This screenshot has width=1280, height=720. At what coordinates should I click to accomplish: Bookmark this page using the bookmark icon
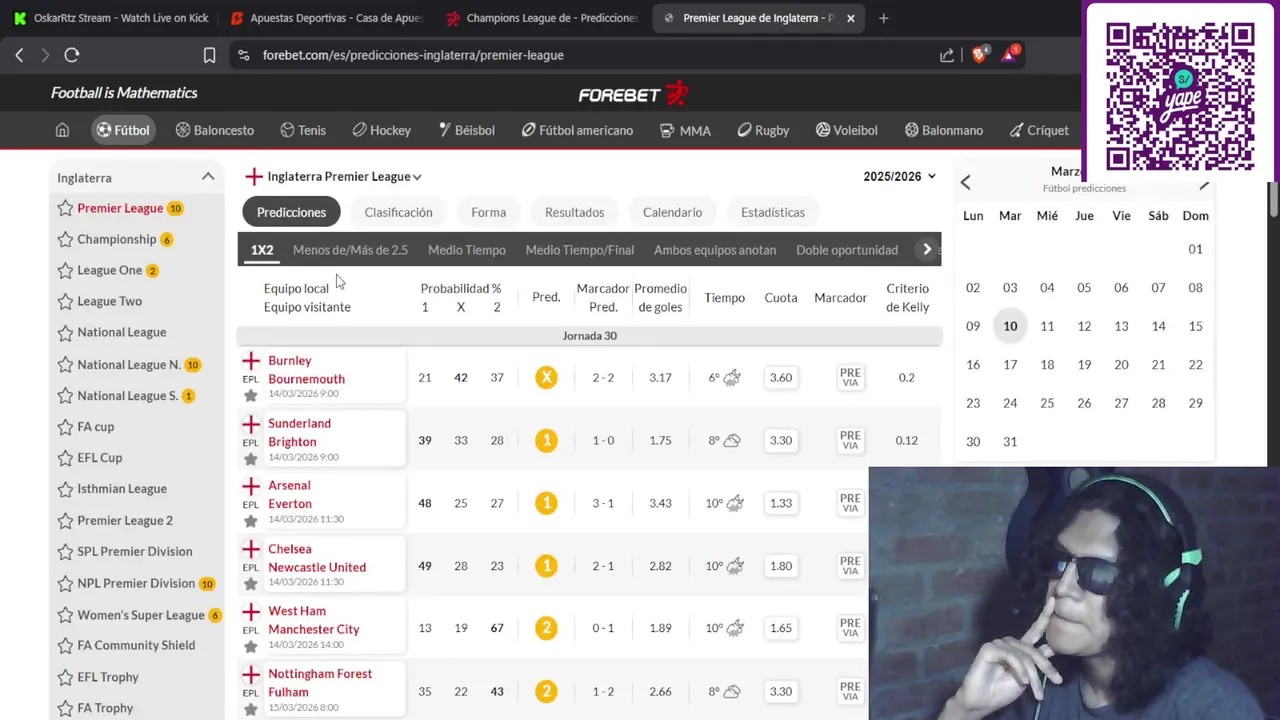point(209,55)
